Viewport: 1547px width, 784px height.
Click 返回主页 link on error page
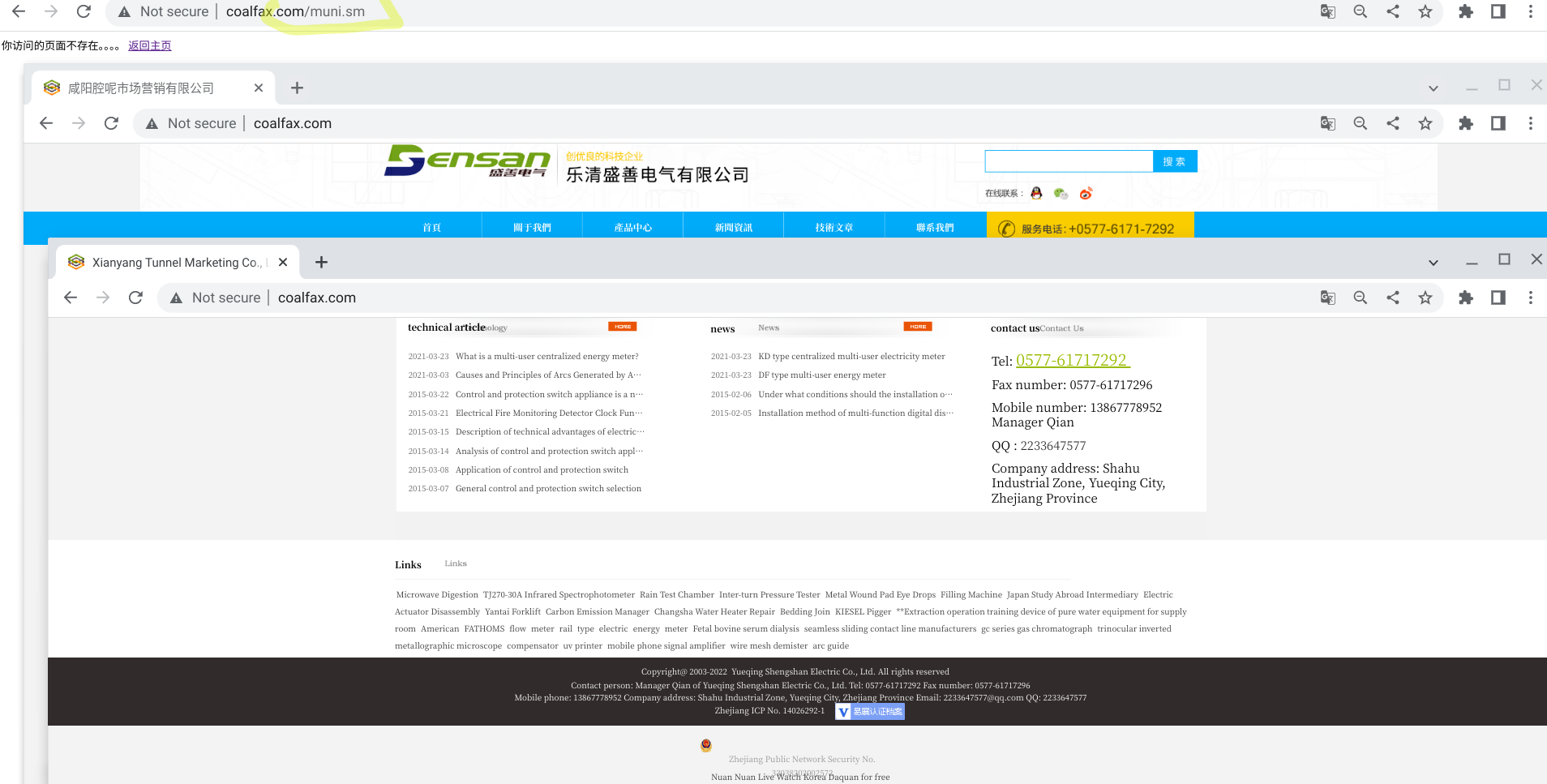(150, 45)
